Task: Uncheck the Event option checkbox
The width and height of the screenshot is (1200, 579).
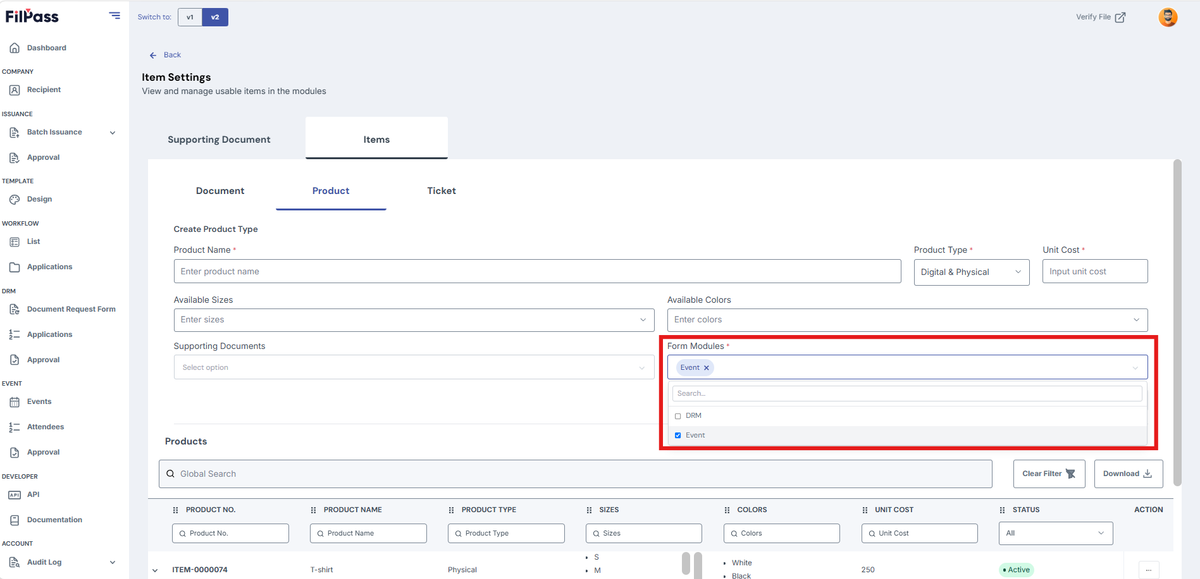Action: (x=678, y=436)
